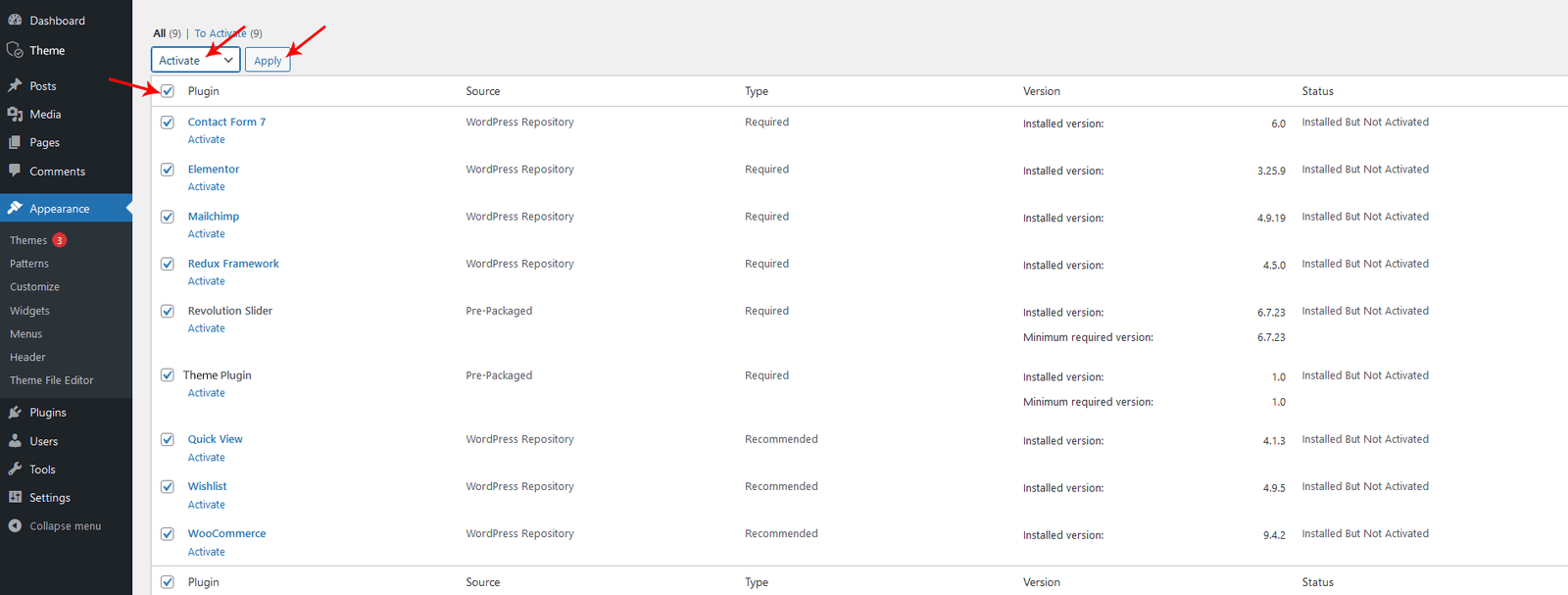Open the Settings menu in sidebar
The image size is (1568, 595).
point(49,498)
